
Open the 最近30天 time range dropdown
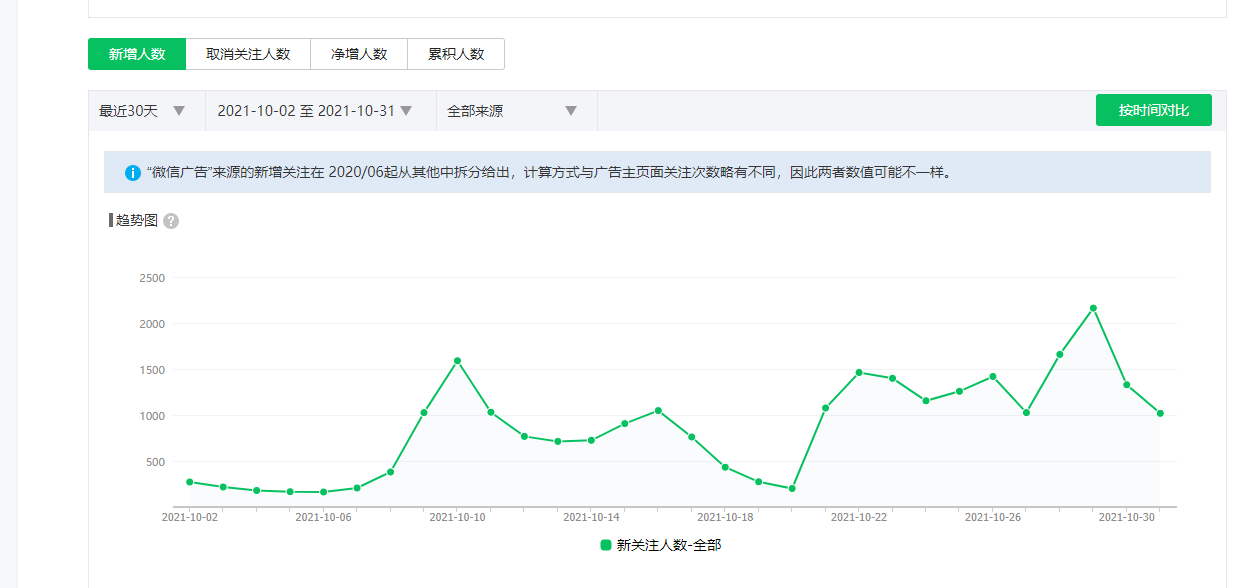point(142,111)
